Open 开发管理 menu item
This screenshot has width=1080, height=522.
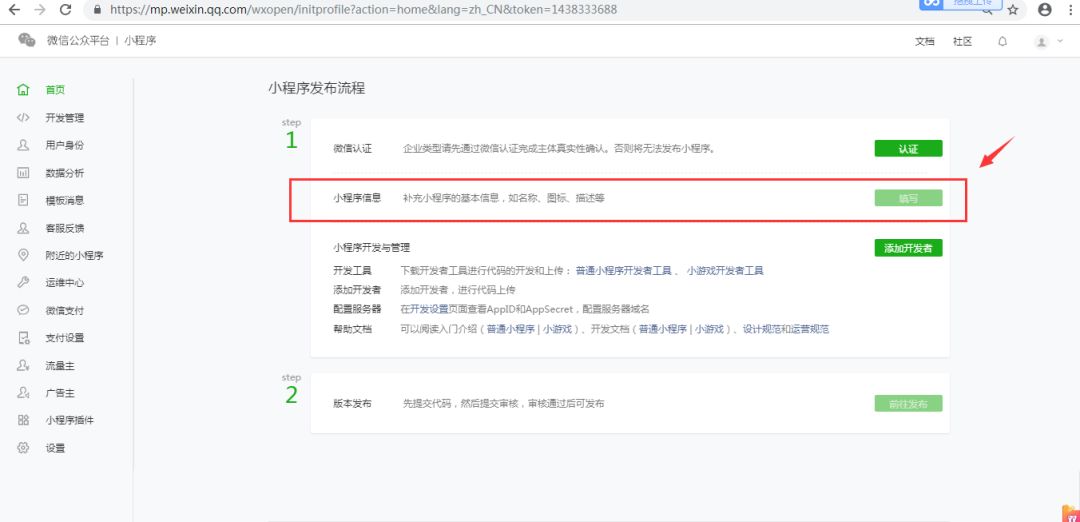tap(65, 118)
